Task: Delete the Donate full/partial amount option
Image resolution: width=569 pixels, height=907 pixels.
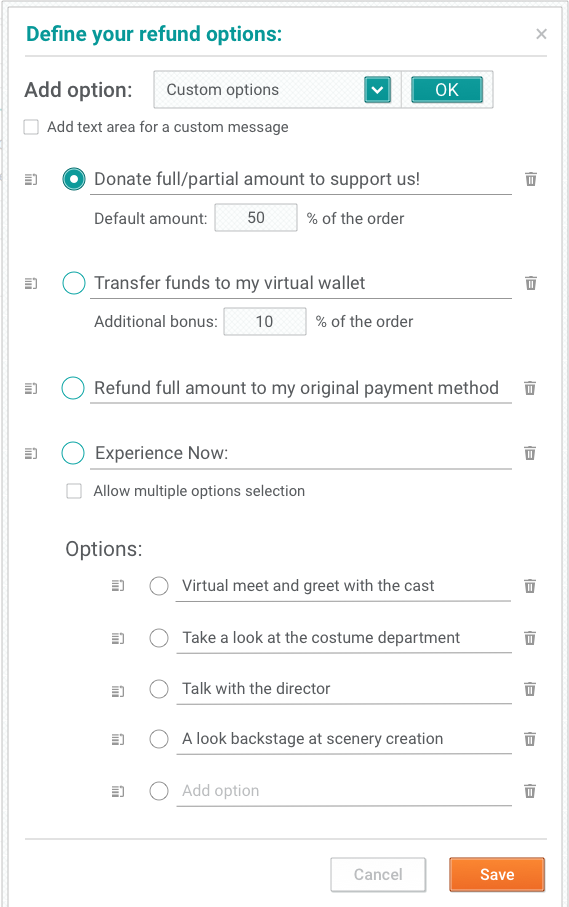Action: [530, 179]
